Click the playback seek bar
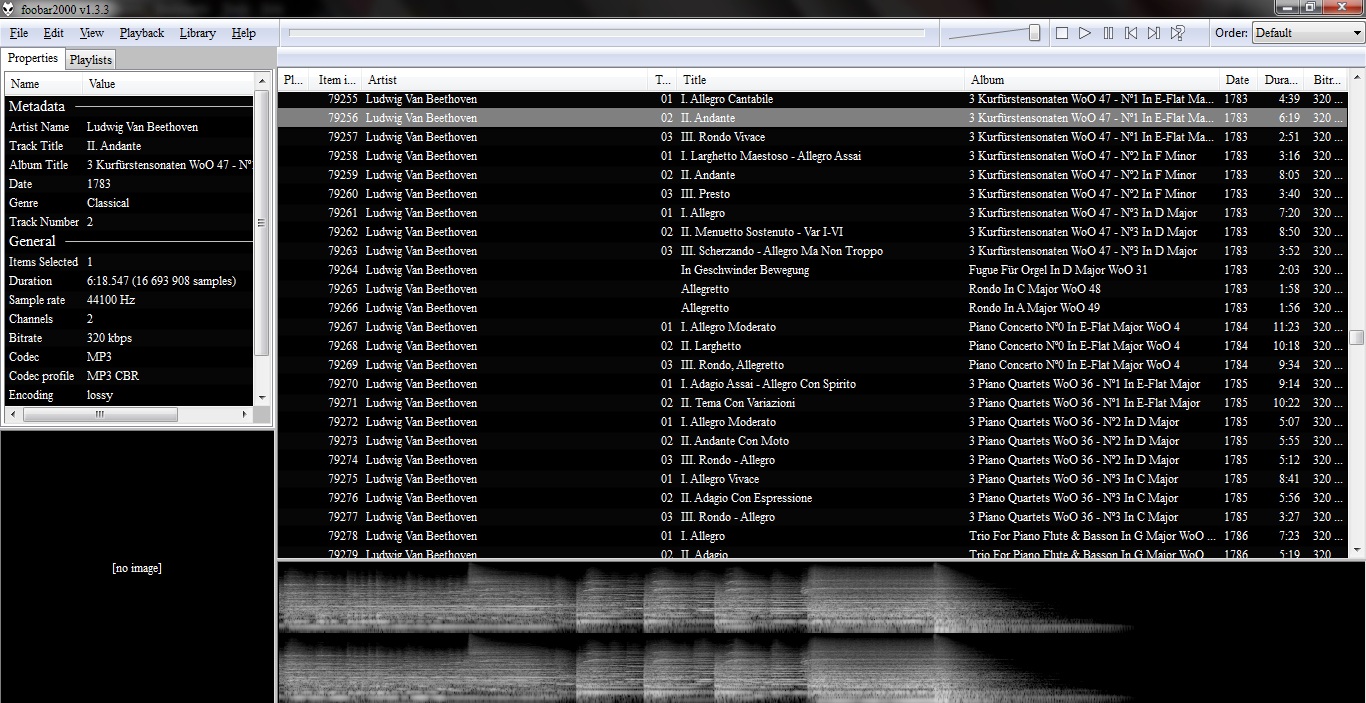Screen dimensions: 1366x703 coord(607,33)
